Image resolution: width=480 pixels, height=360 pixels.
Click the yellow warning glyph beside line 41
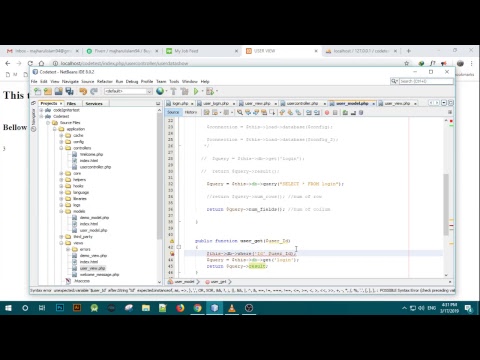tap(172, 241)
